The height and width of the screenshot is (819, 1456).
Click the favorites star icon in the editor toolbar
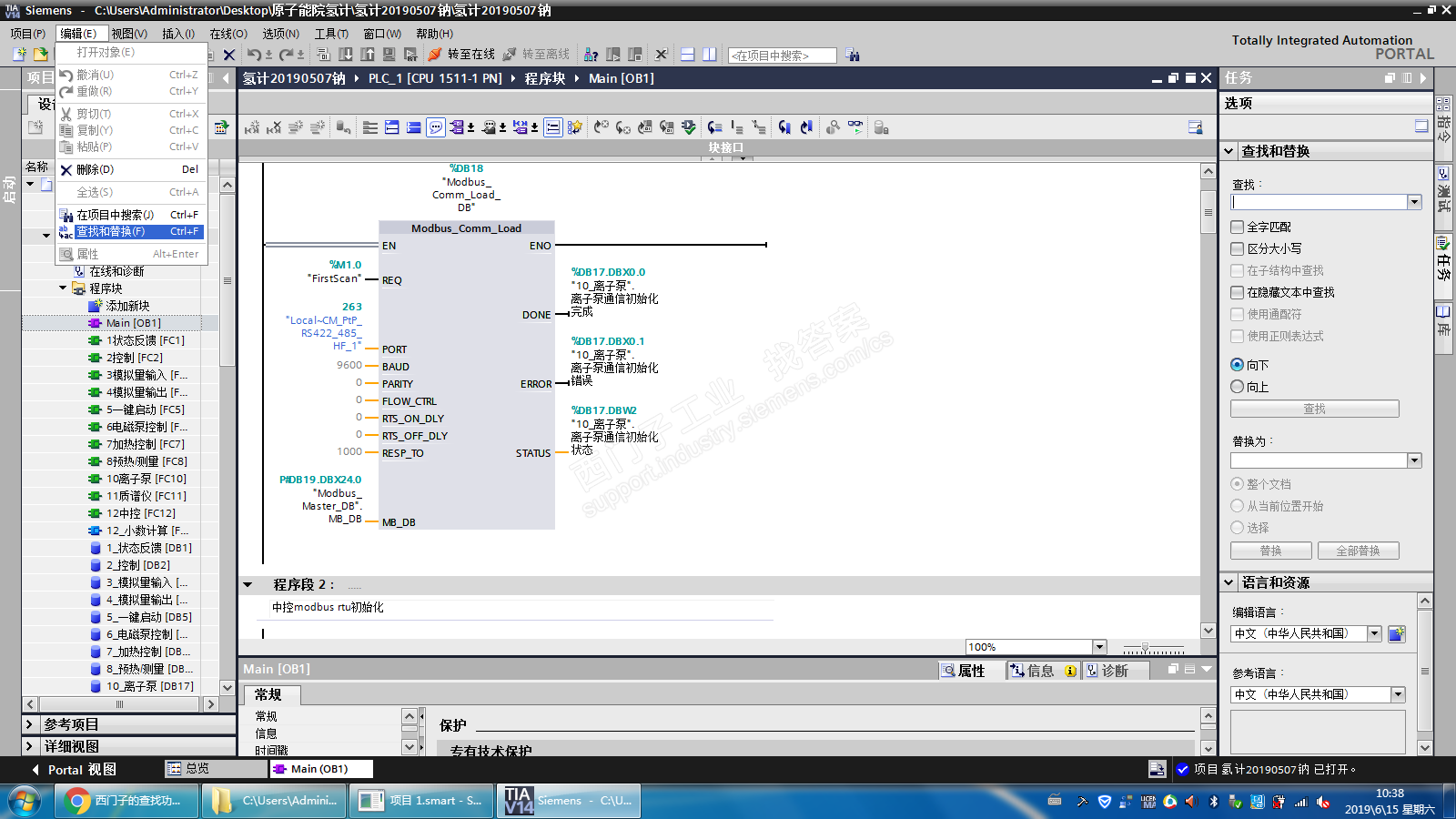pyautogui.click(x=574, y=127)
